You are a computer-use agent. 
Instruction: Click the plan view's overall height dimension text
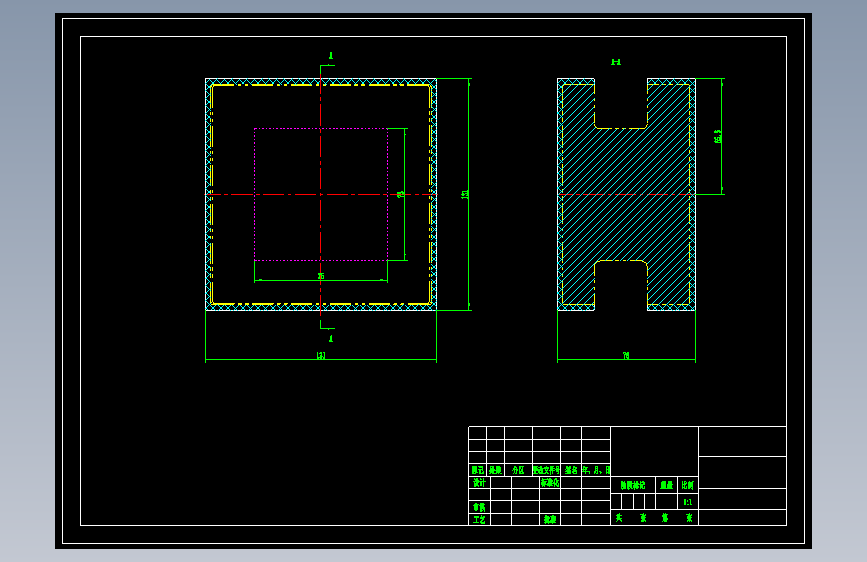[x=464, y=195]
